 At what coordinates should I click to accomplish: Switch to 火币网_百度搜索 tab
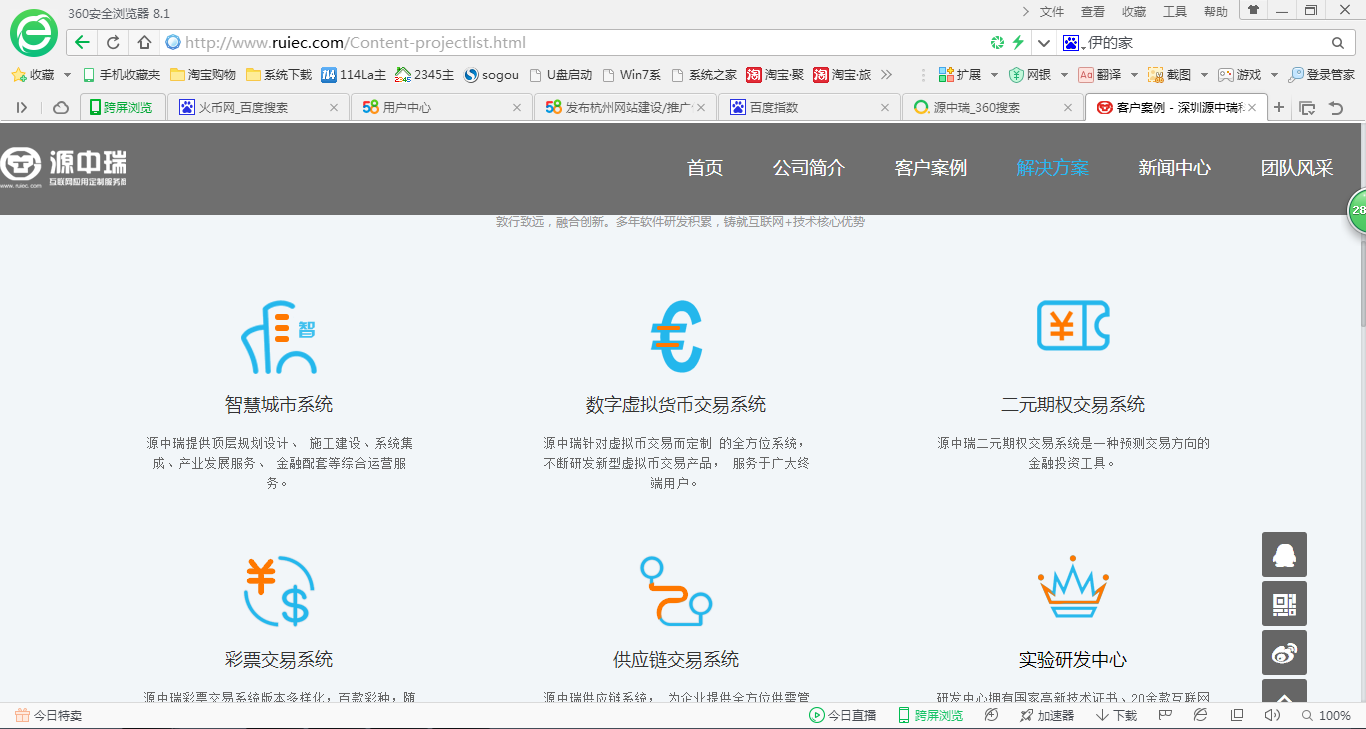click(258, 107)
